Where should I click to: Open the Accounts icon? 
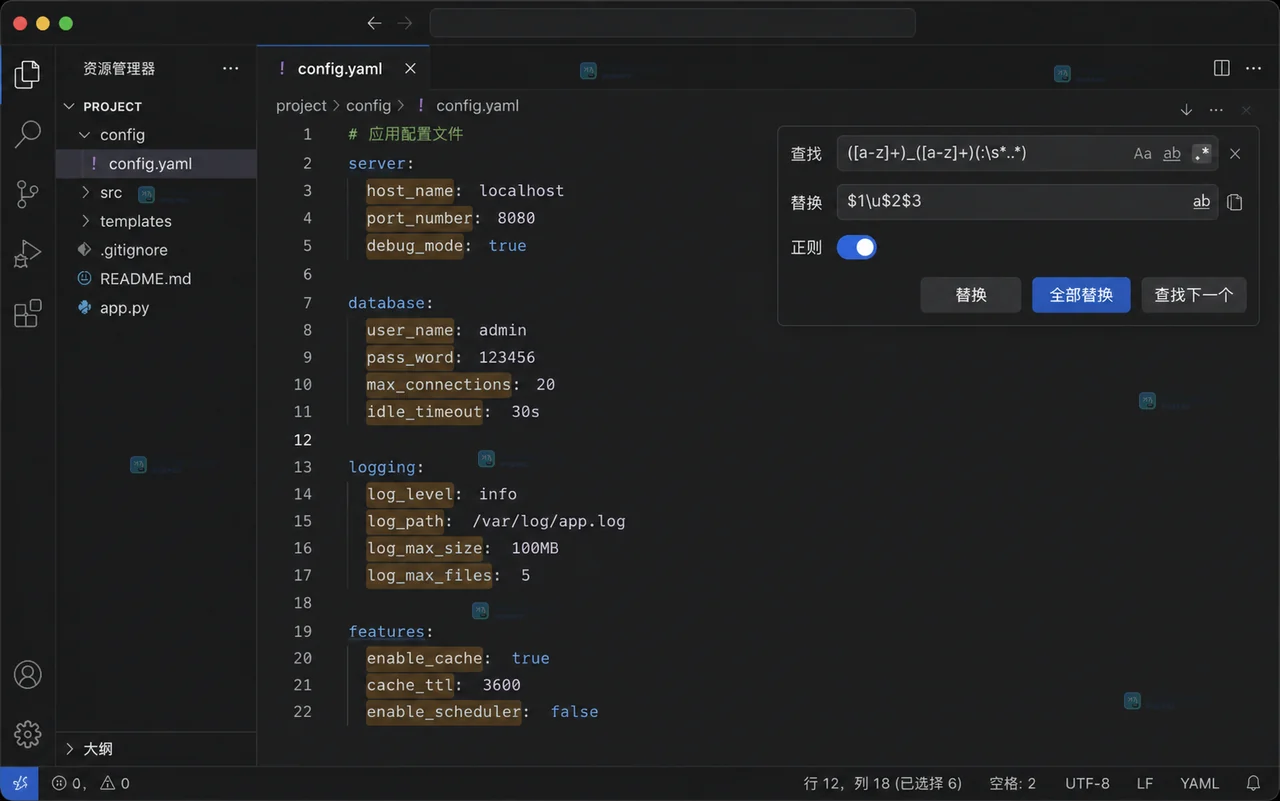click(28, 674)
